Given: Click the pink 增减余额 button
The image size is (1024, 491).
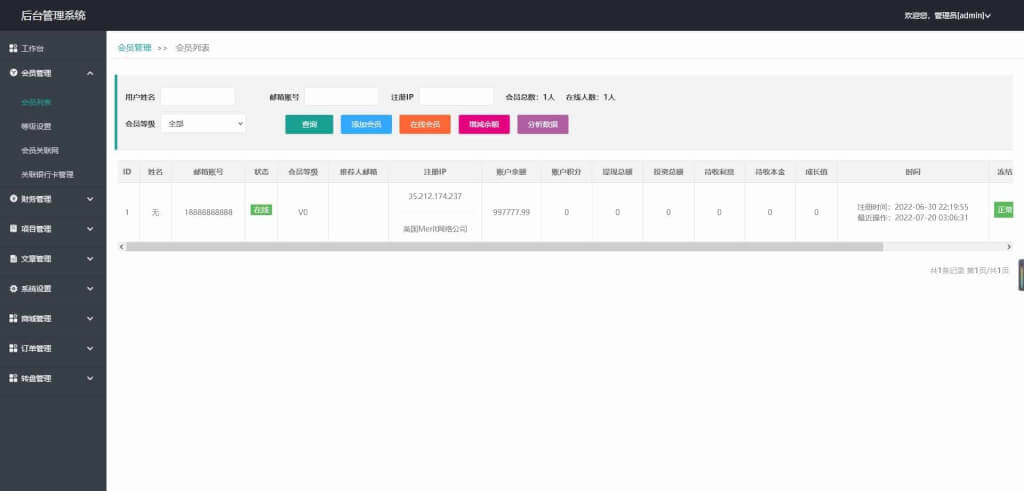Looking at the screenshot, I should (x=484, y=124).
